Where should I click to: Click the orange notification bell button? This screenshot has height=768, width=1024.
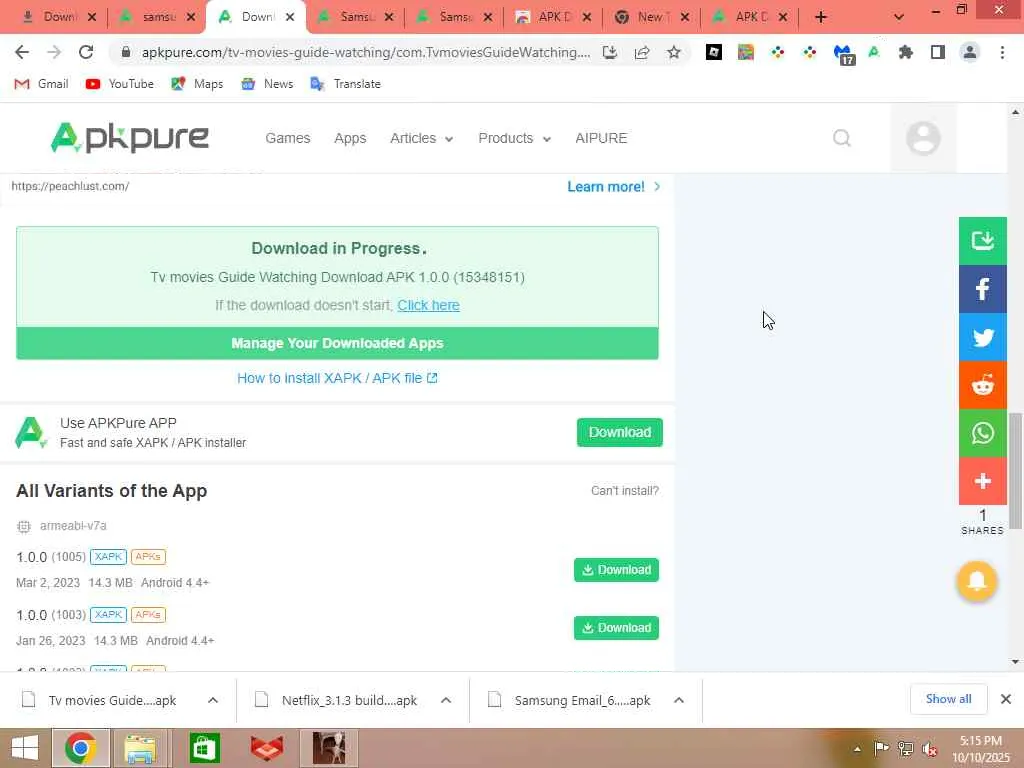click(x=976, y=581)
